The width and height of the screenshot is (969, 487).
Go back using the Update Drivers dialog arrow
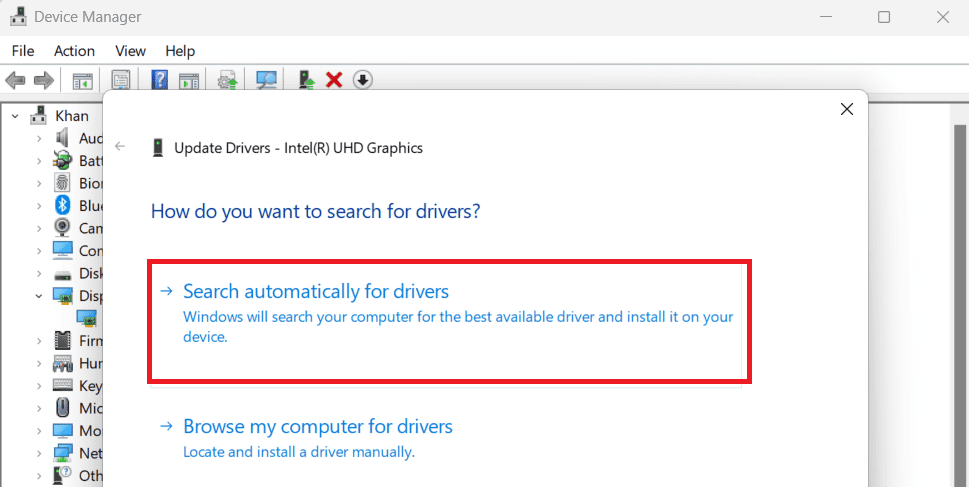pyautogui.click(x=120, y=146)
